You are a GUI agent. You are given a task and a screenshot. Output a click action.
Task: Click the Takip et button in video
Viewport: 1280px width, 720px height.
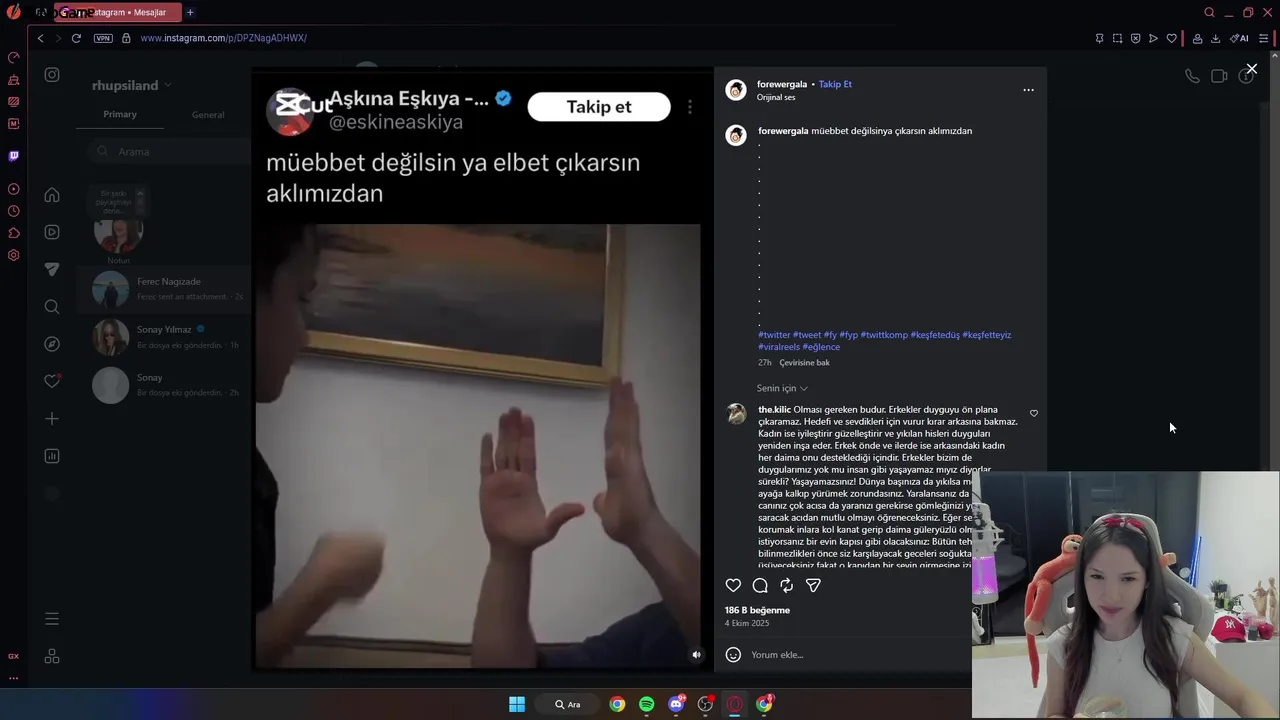[599, 107]
